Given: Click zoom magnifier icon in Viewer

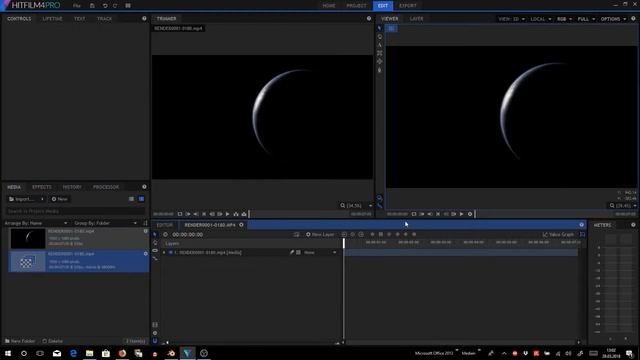Looking at the screenshot, I should [x=612, y=205].
